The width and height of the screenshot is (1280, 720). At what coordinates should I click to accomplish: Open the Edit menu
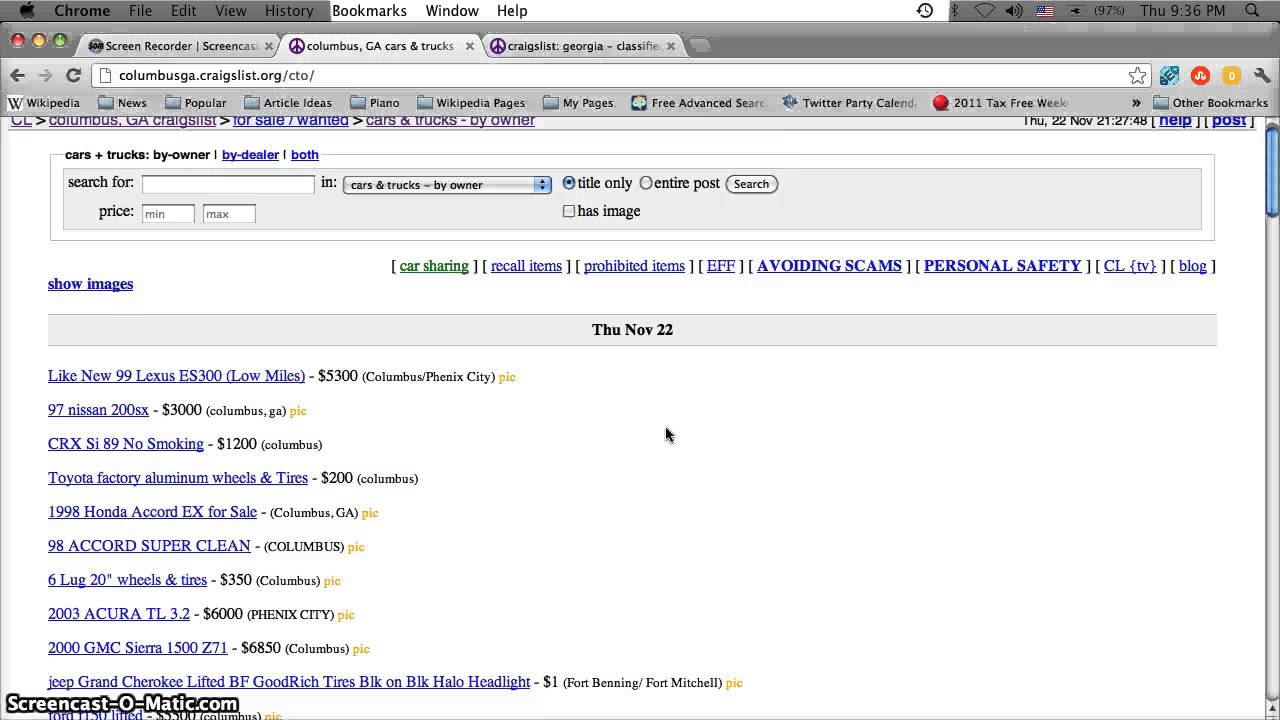[183, 10]
